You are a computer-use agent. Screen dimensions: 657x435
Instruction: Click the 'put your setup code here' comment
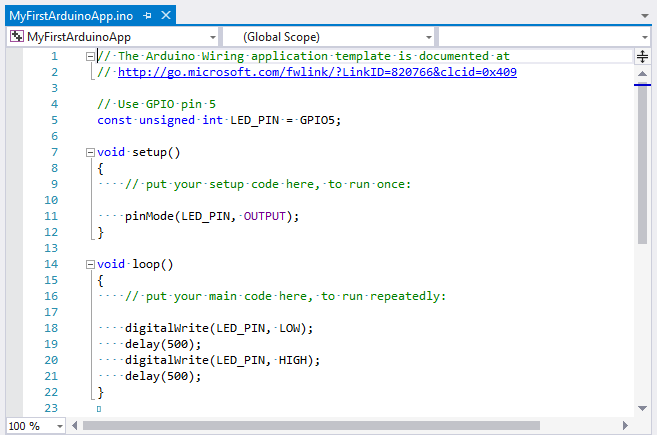point(268,184)
